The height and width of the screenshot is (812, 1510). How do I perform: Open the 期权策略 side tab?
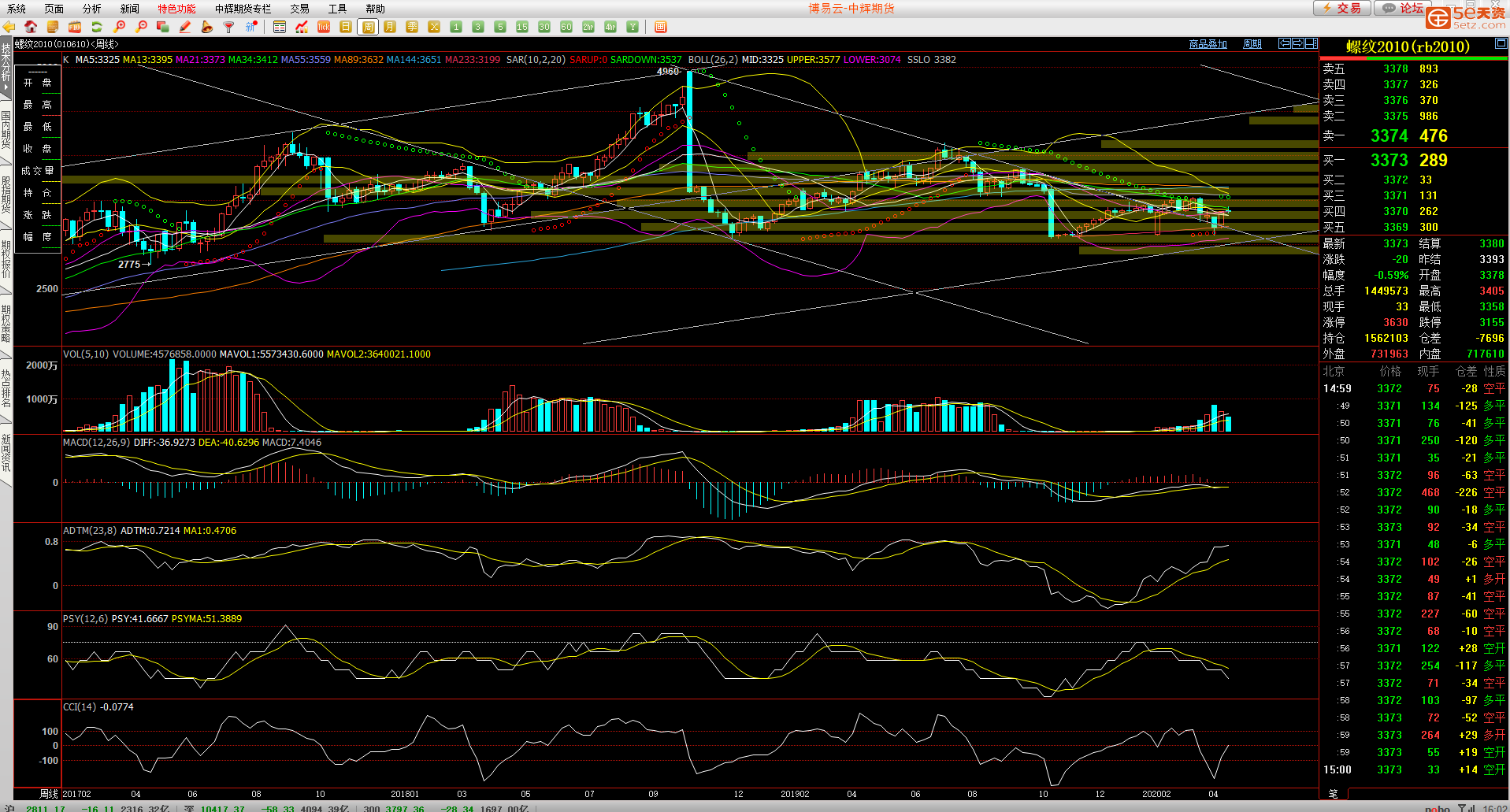point(6,324)
